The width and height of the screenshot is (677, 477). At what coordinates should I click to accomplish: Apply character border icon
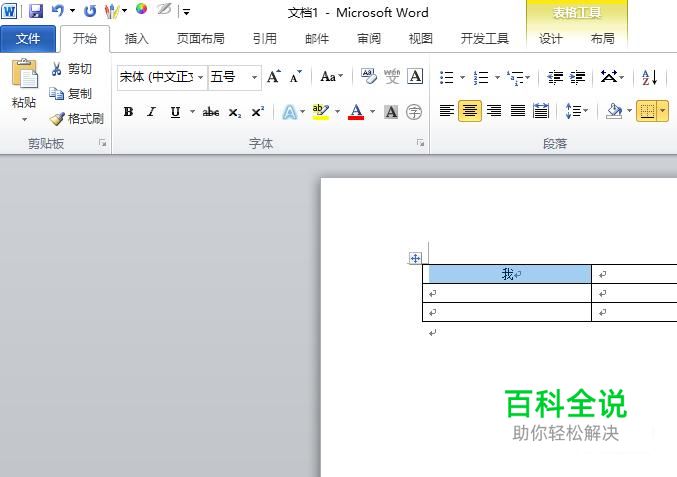click(415, 76)
